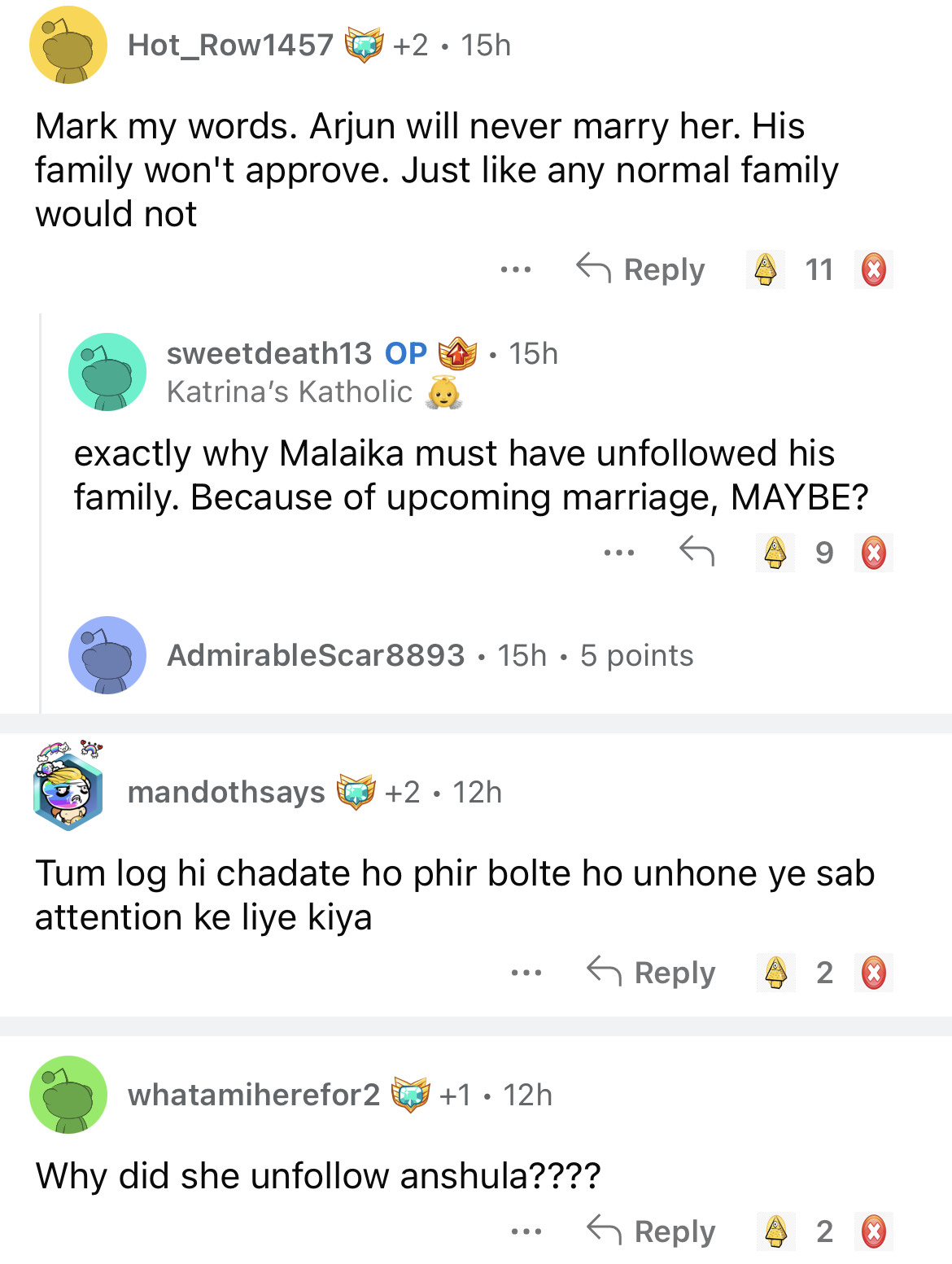View mandothsays' avatar
Screen dimensions: 952x1264
(x=68, y=786)
